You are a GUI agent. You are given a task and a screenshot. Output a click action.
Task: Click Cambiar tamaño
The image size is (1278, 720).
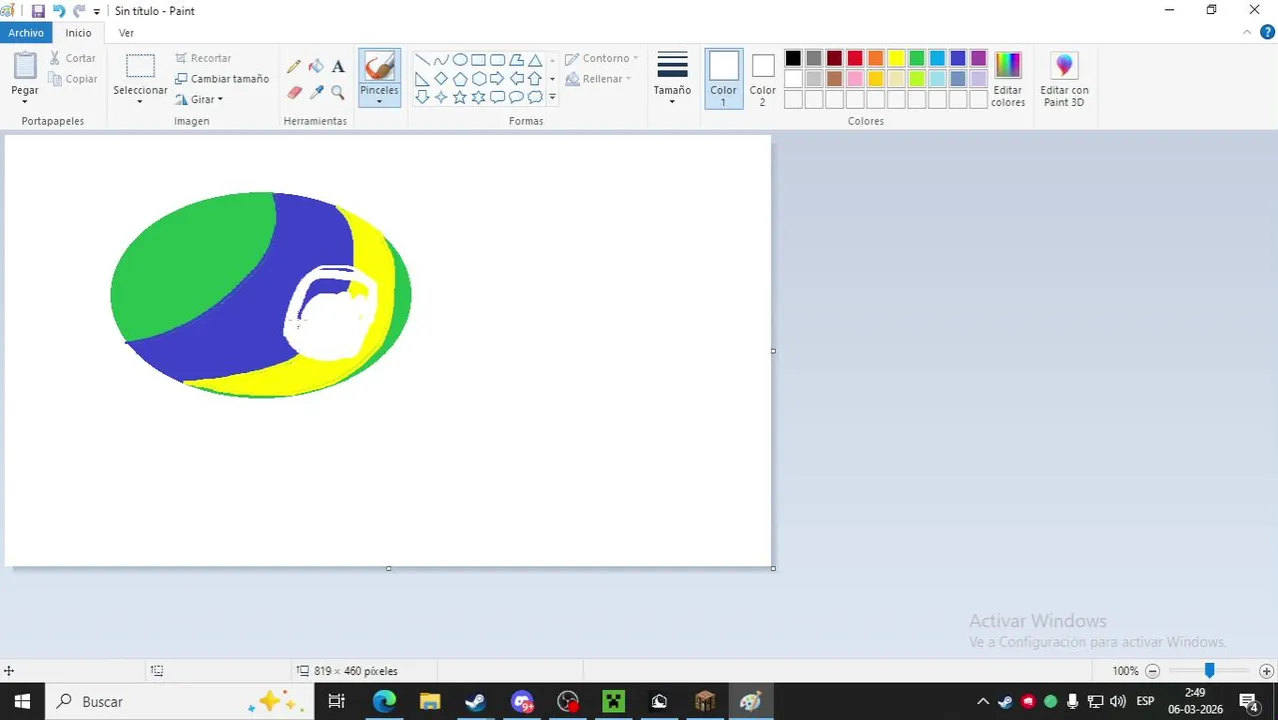(x=222, y=79)
